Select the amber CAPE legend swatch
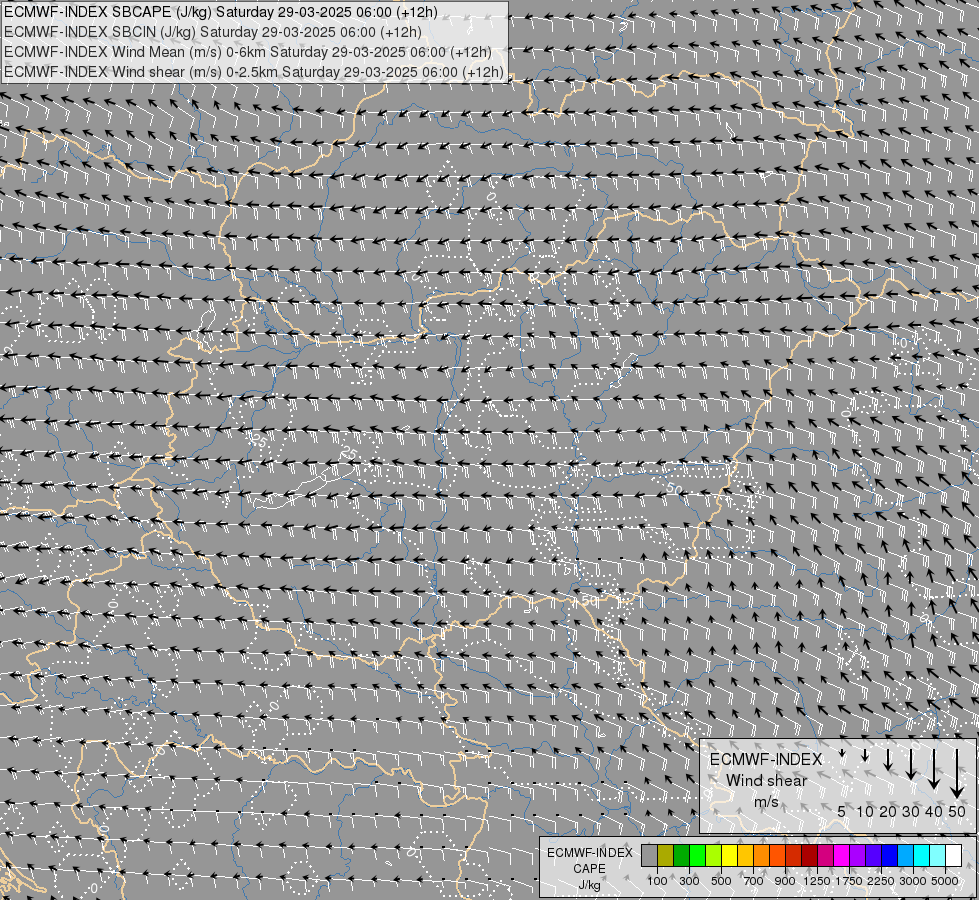Image resolution: width=979 pixels, height=900 pixels. tap(746, 856)
